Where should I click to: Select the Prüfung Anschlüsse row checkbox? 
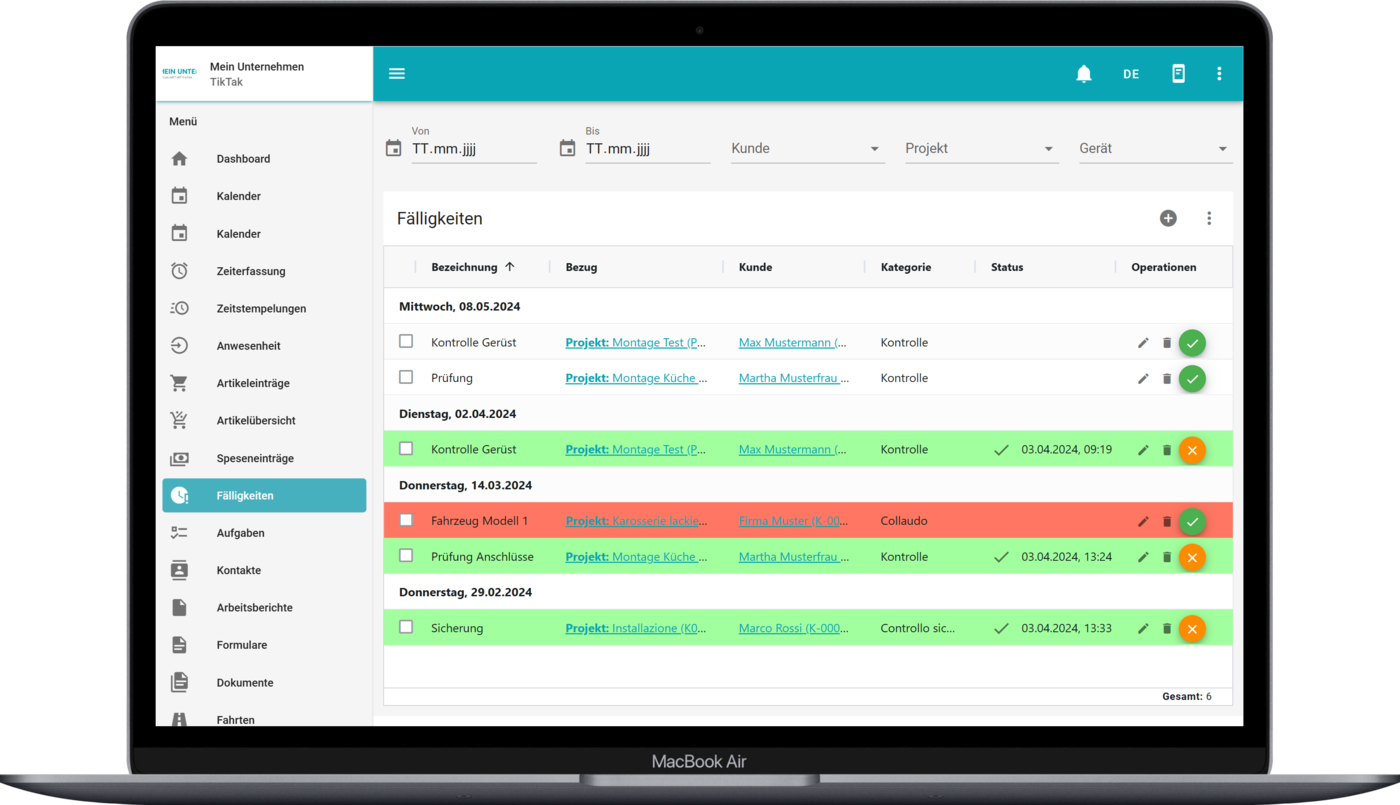pyautogui.click(x=406, y=556)
